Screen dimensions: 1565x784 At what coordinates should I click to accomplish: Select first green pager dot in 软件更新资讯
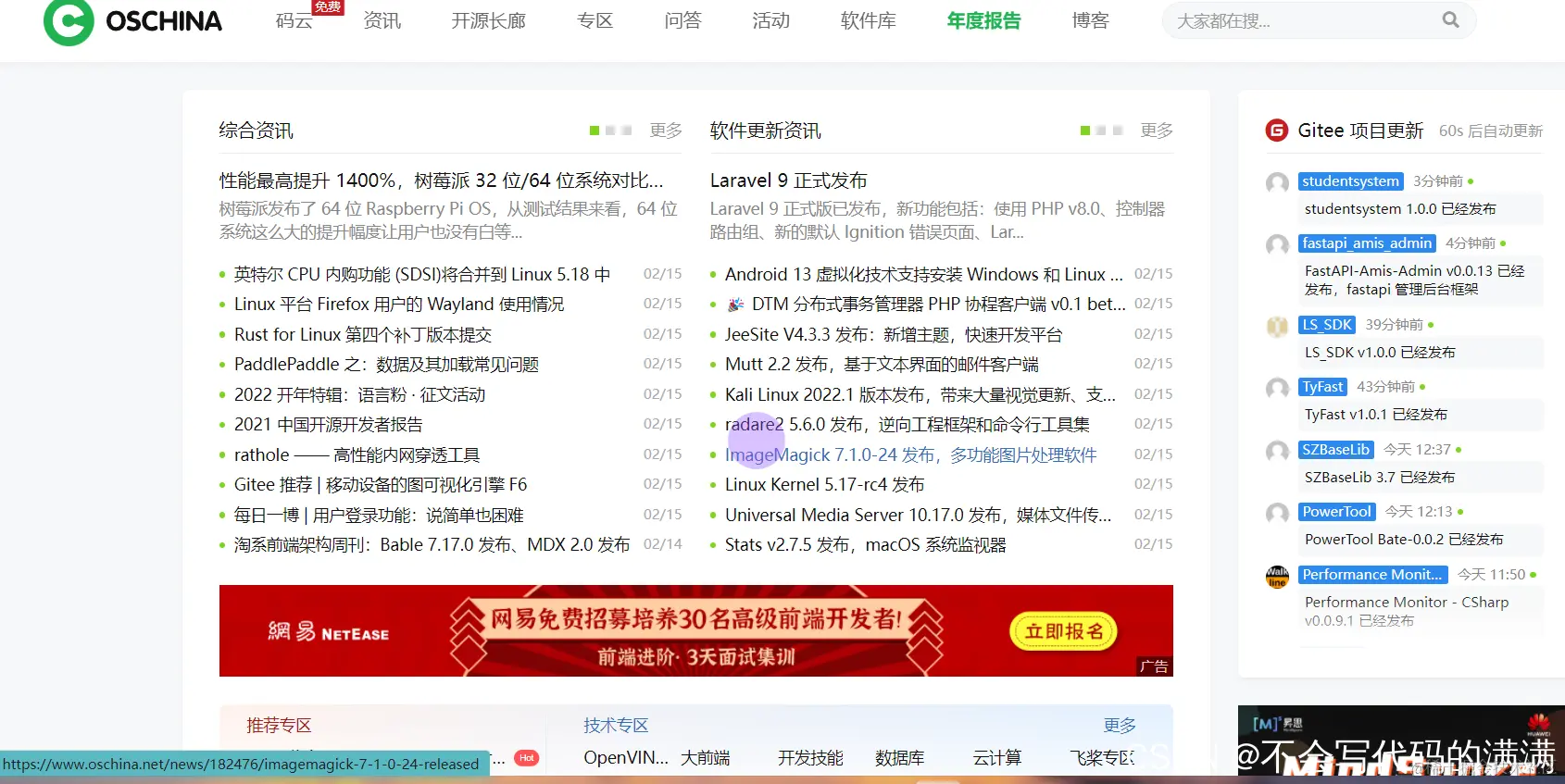tap(1085, 131)
